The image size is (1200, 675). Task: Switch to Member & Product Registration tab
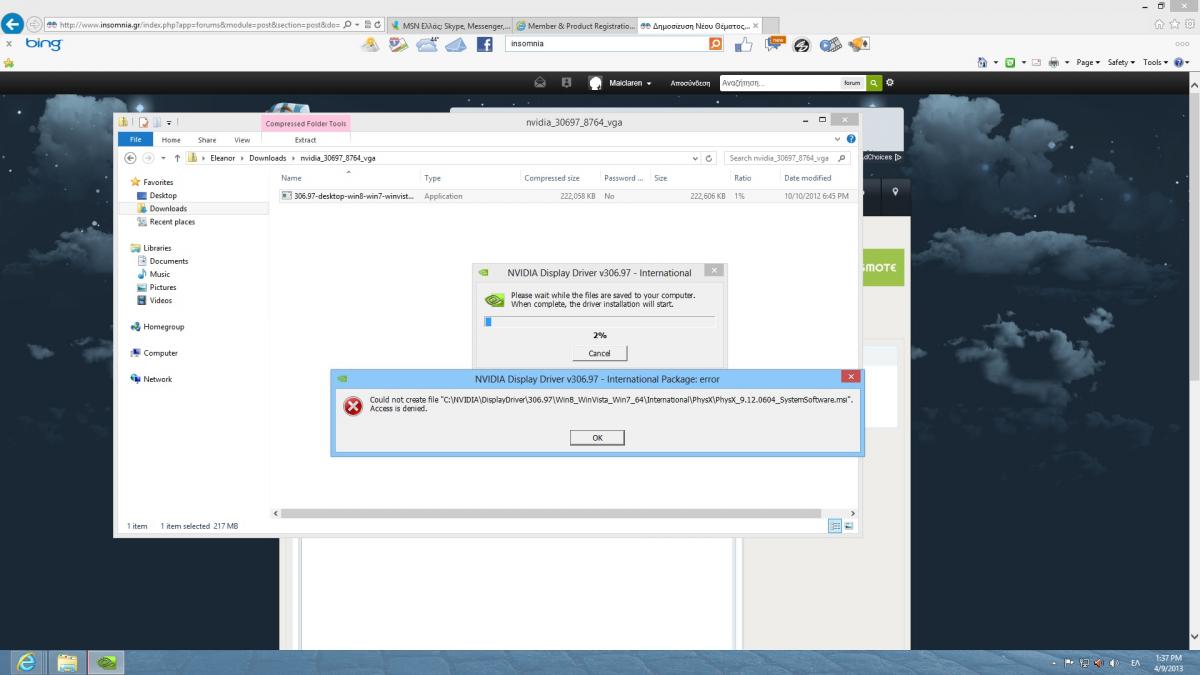[x=574, y=25]
